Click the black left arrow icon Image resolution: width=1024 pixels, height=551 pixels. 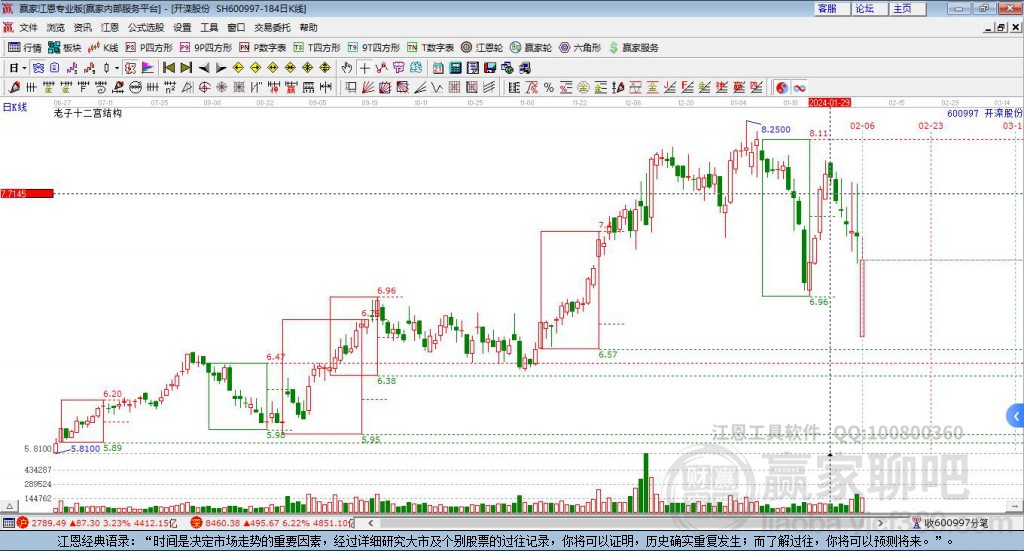click(x=204, y=68)
